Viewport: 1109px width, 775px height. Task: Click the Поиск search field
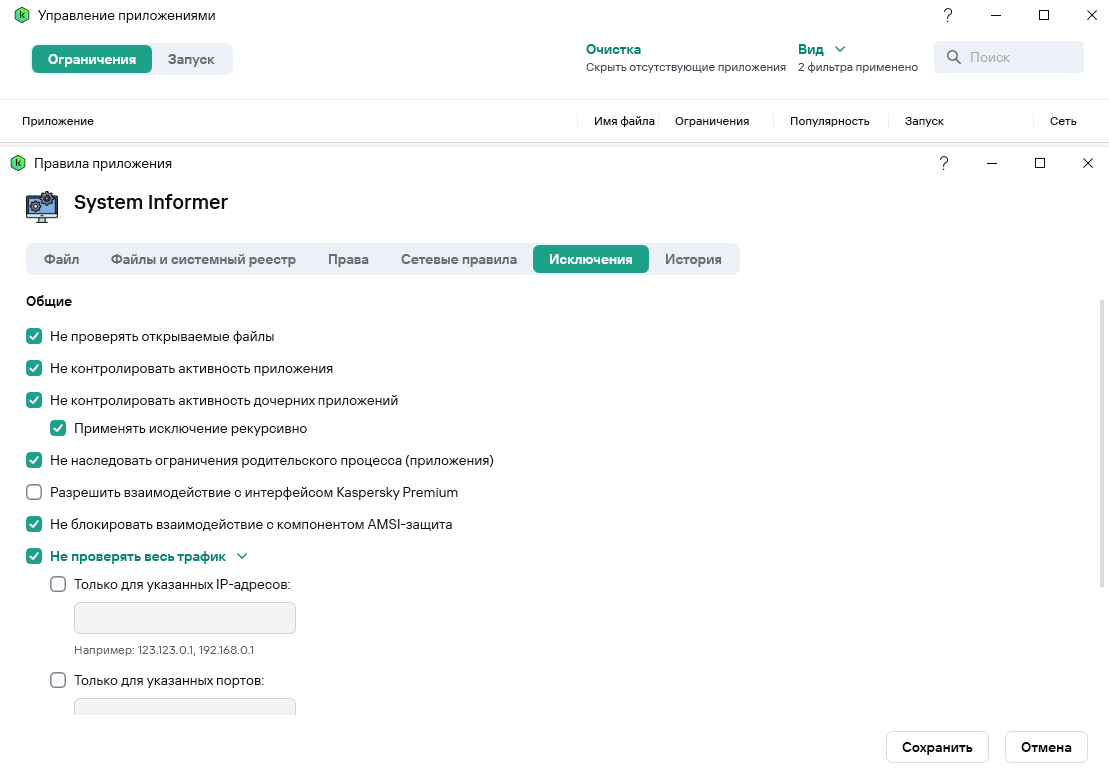tap(1009, 57)
